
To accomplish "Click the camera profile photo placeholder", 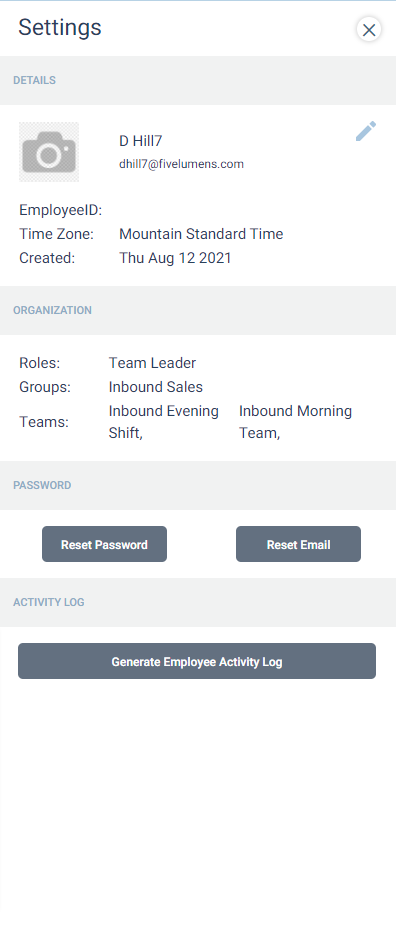I will [49, 152].
